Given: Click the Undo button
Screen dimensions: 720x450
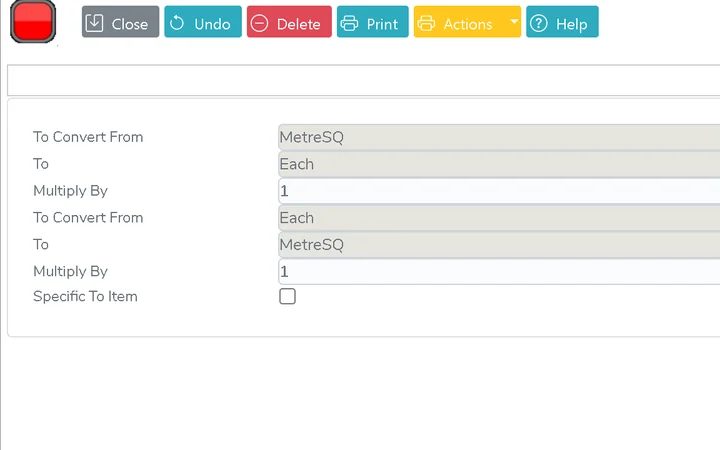Looking at the screenshot, I should click(x=203, y=22).
